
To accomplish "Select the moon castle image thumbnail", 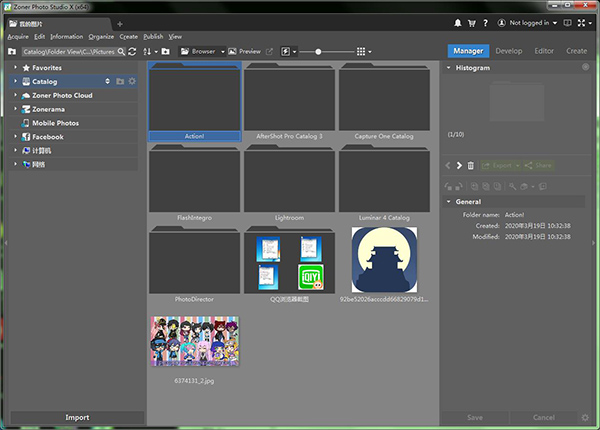I will tap(384, 260).
